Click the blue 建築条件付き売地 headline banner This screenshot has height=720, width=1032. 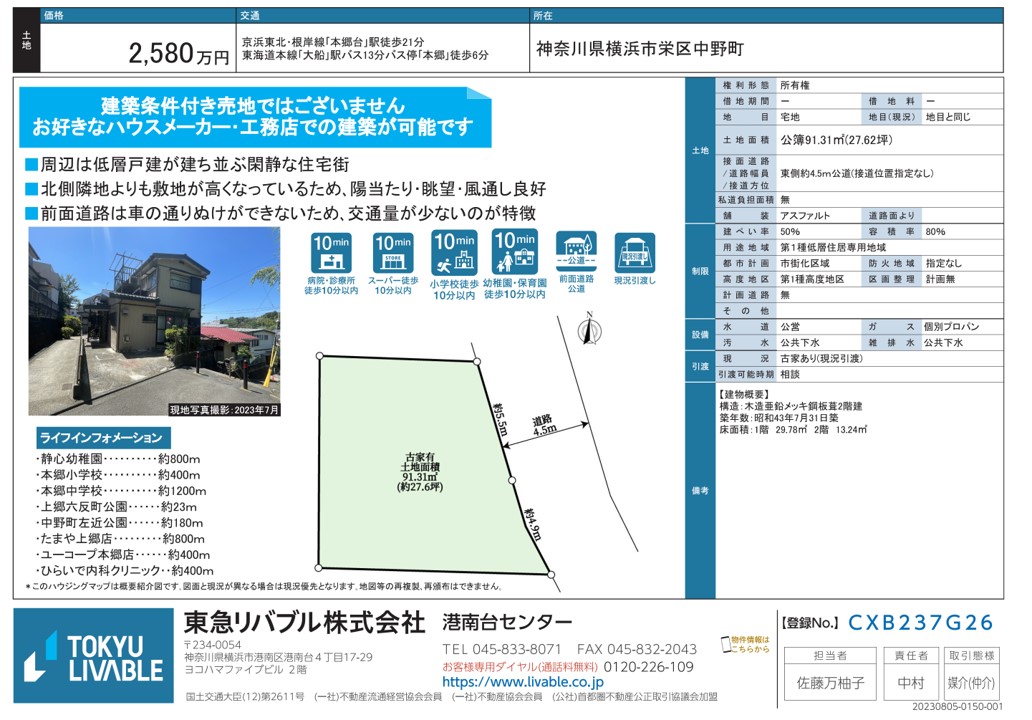click(x=253, y=116)
